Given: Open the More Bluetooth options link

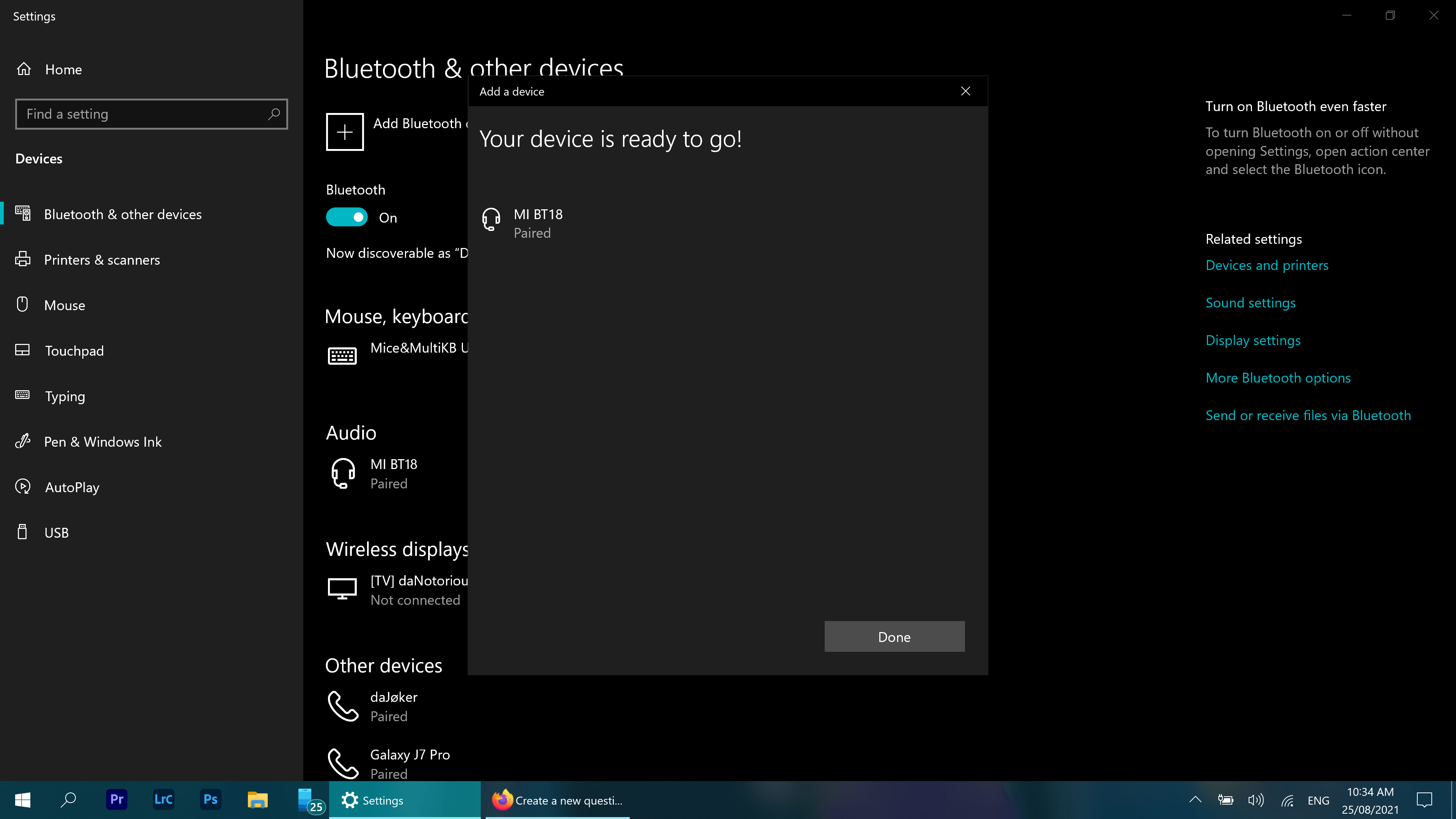Looking at the screenshot, I should coord(1278,378).
